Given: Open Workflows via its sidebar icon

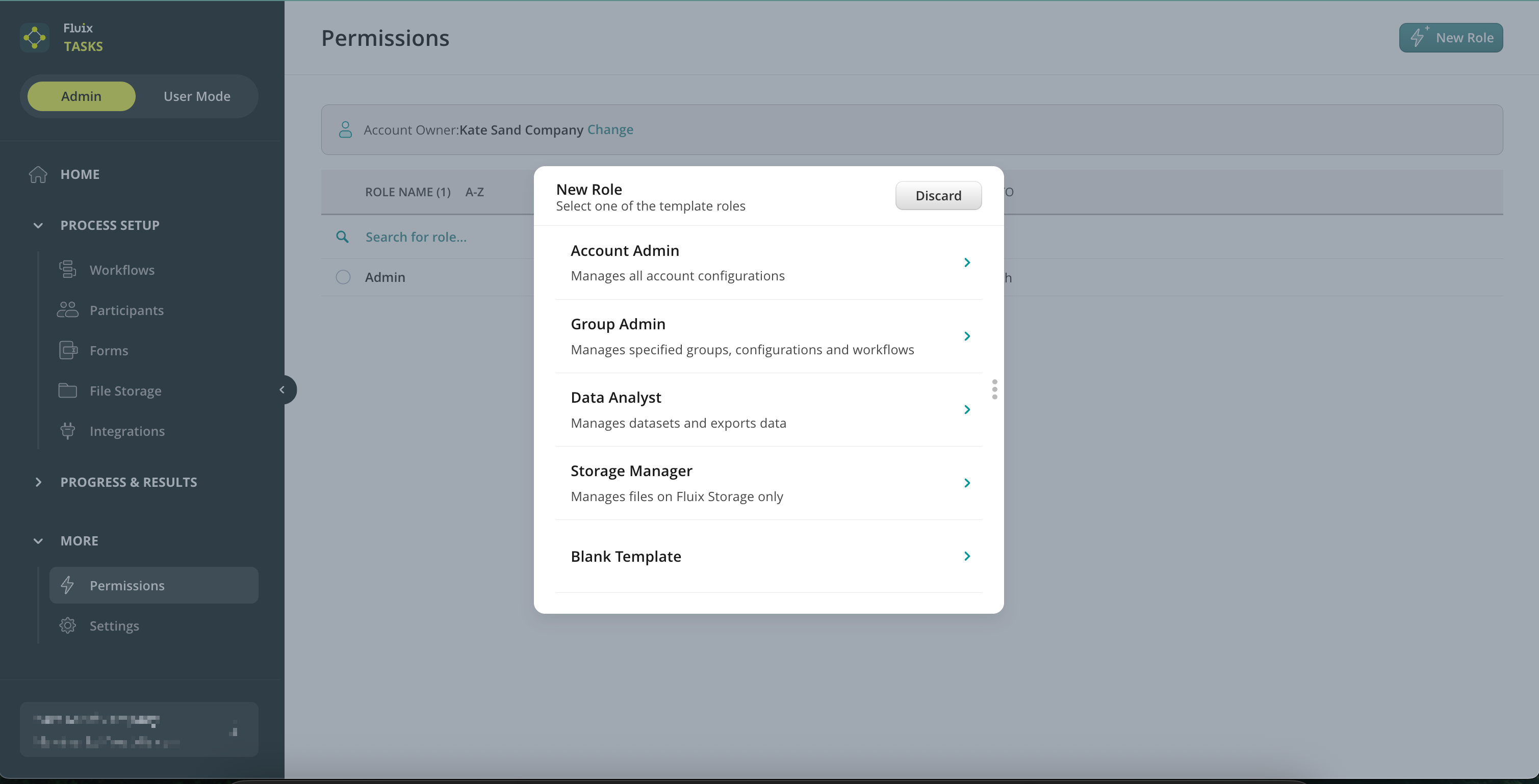Looking at the screenshot, I should tap(67, 270).
